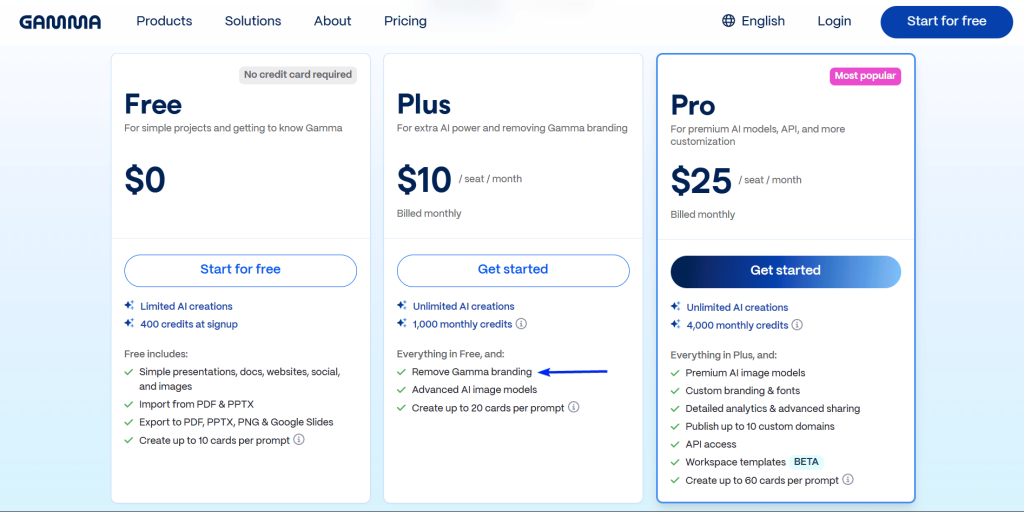Image resolution: width=1024 pixels, height=512 pixels.
Task: Click Get started under the Pro plan
Action: point(785,271)
